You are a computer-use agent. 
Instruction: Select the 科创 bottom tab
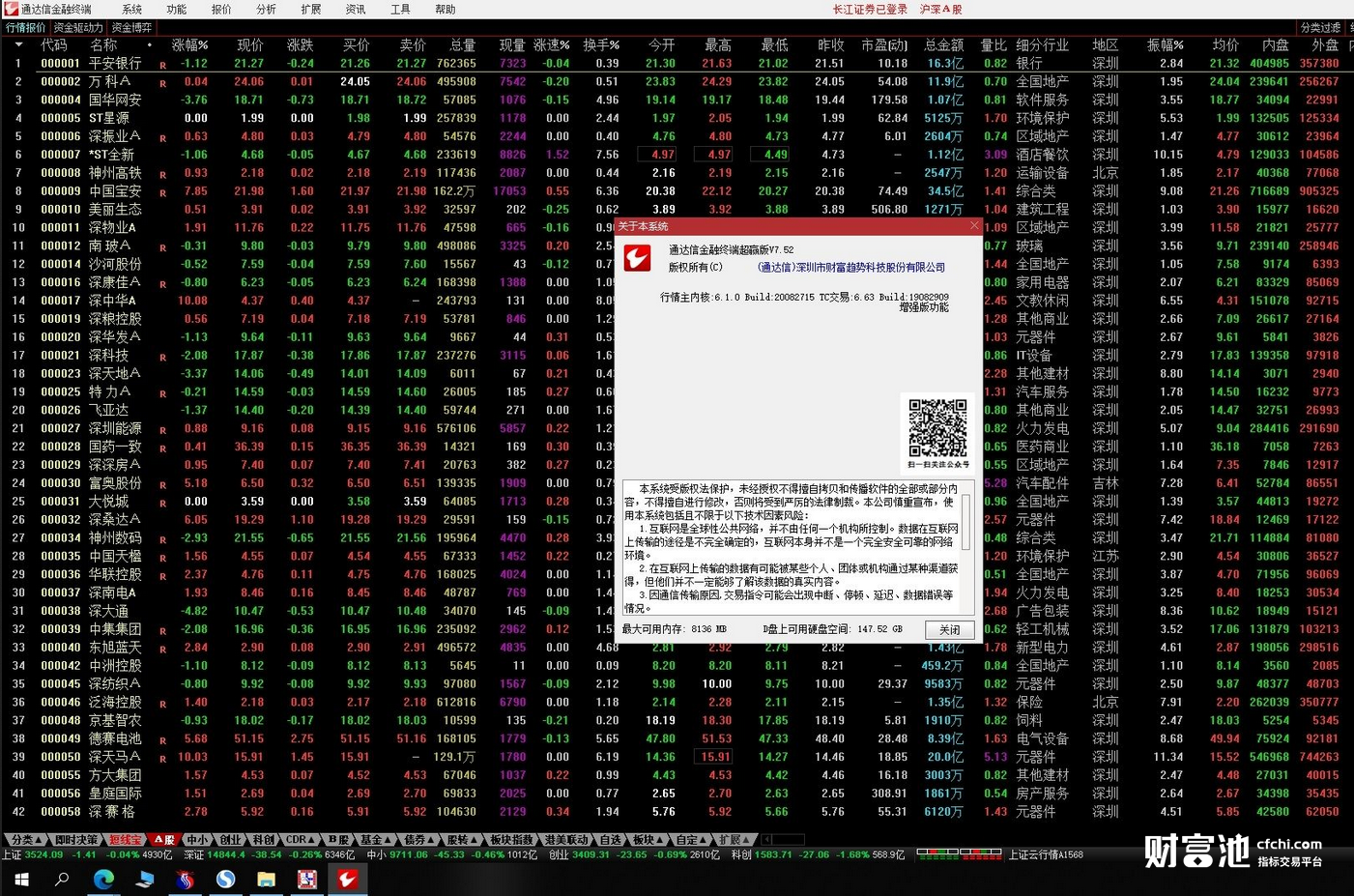[263, 840]
